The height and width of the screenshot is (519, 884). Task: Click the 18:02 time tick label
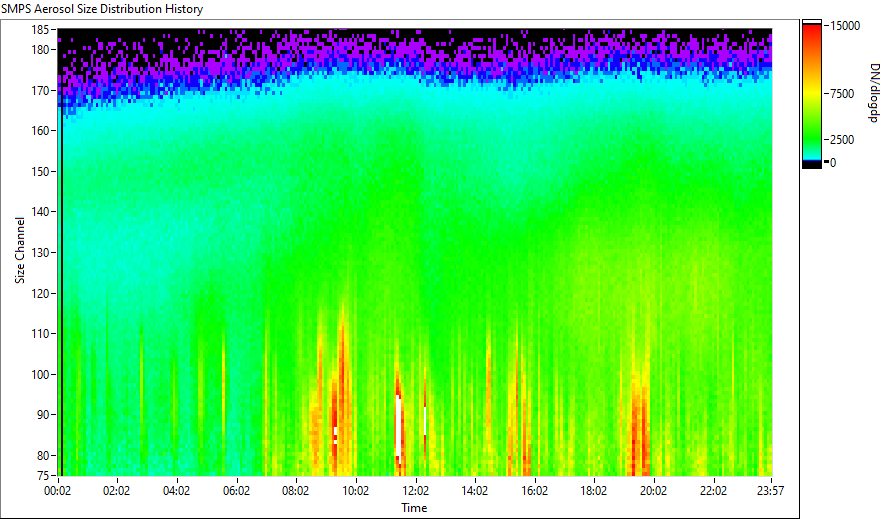pyautogui.click(x=594, y=491)
